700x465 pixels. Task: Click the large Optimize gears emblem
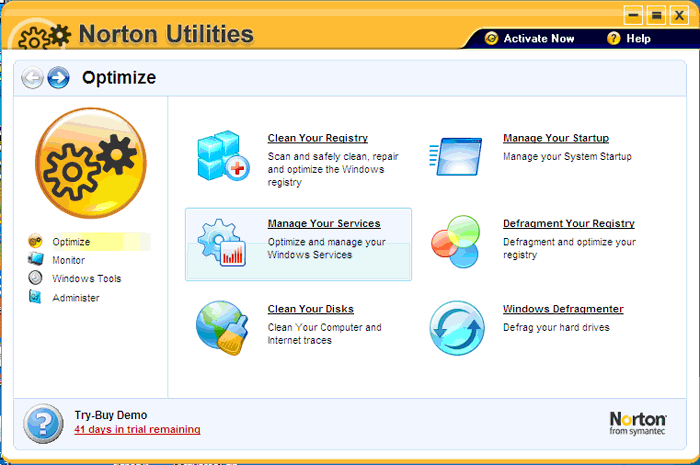pyautogui.click(x=91, y=163)
